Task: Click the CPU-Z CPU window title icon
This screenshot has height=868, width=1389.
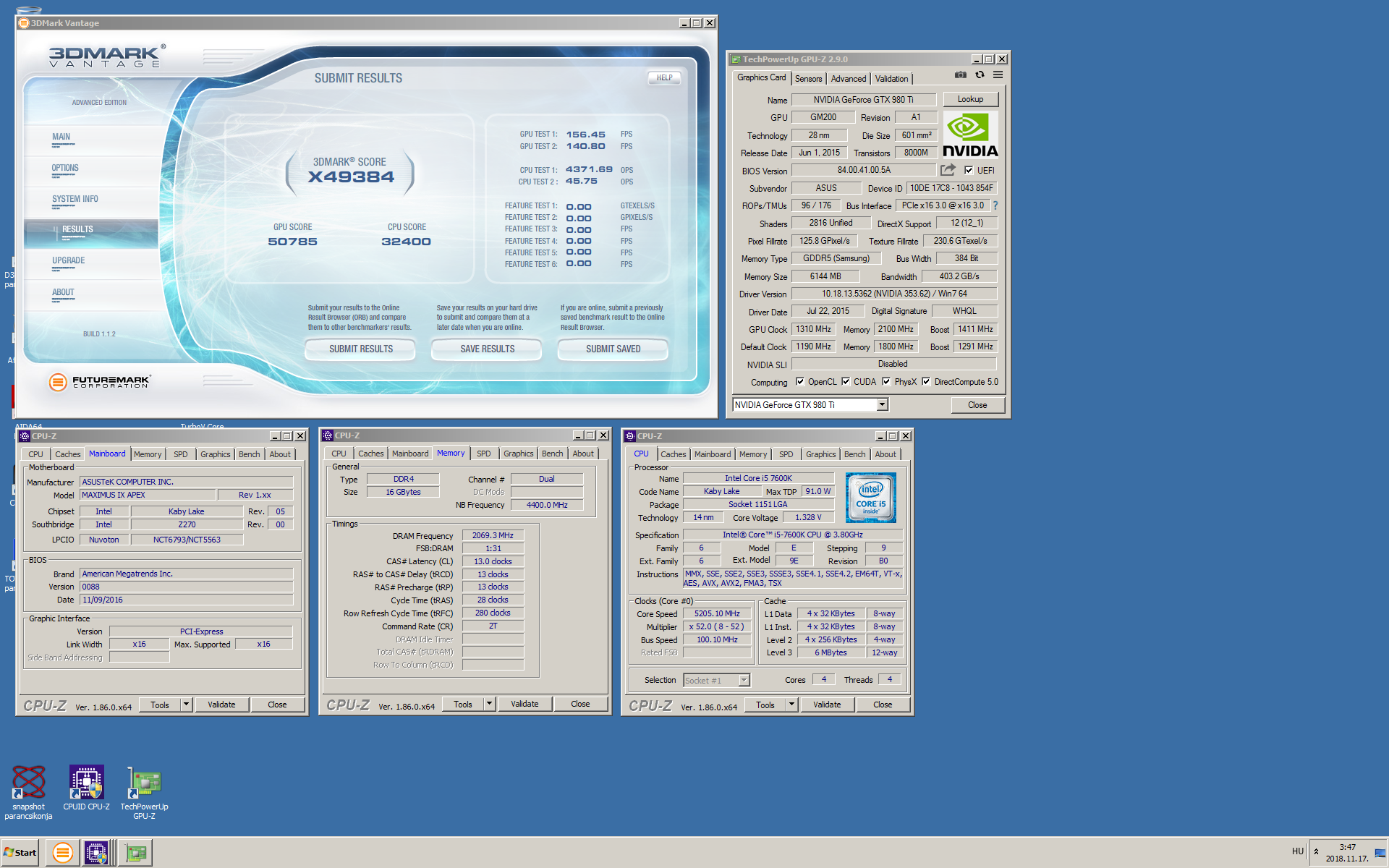Action: (x=630, y=436)
